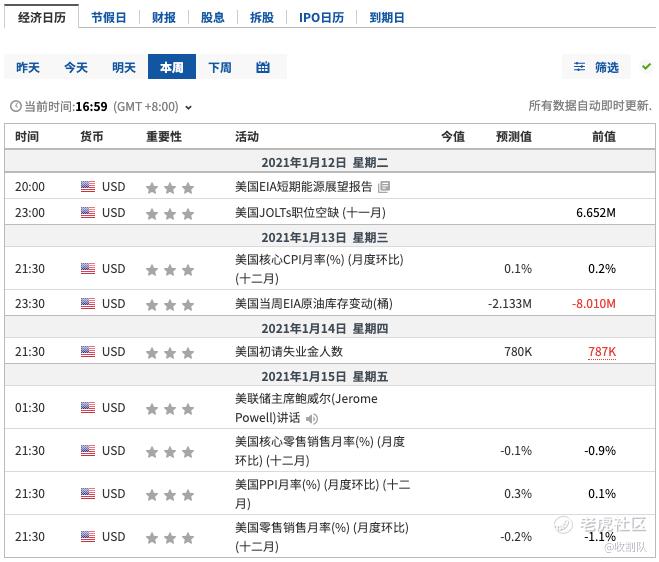This screenshot has width=659, height=562.
Task: Open the 筛选 filter options
Action: [606, 67]
